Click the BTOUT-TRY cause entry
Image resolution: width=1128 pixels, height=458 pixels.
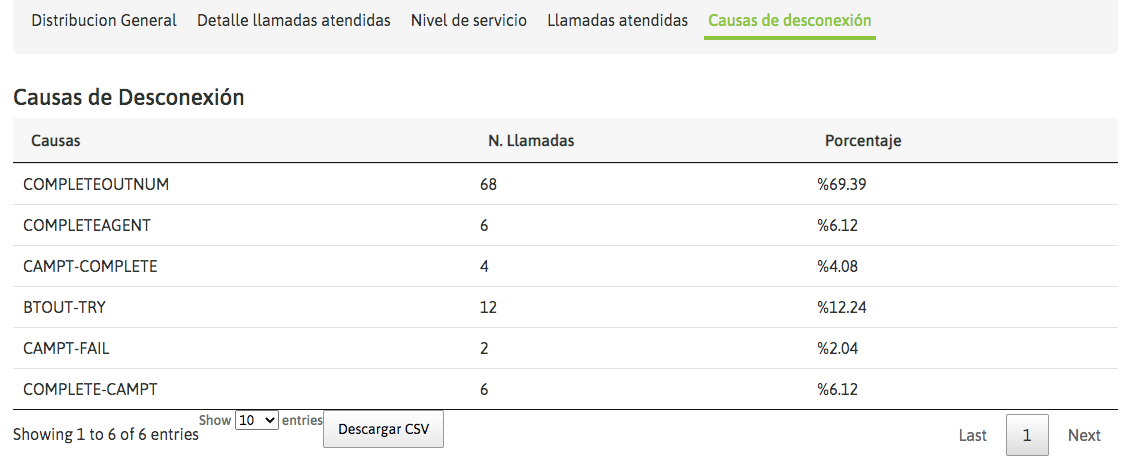point(64,307)
